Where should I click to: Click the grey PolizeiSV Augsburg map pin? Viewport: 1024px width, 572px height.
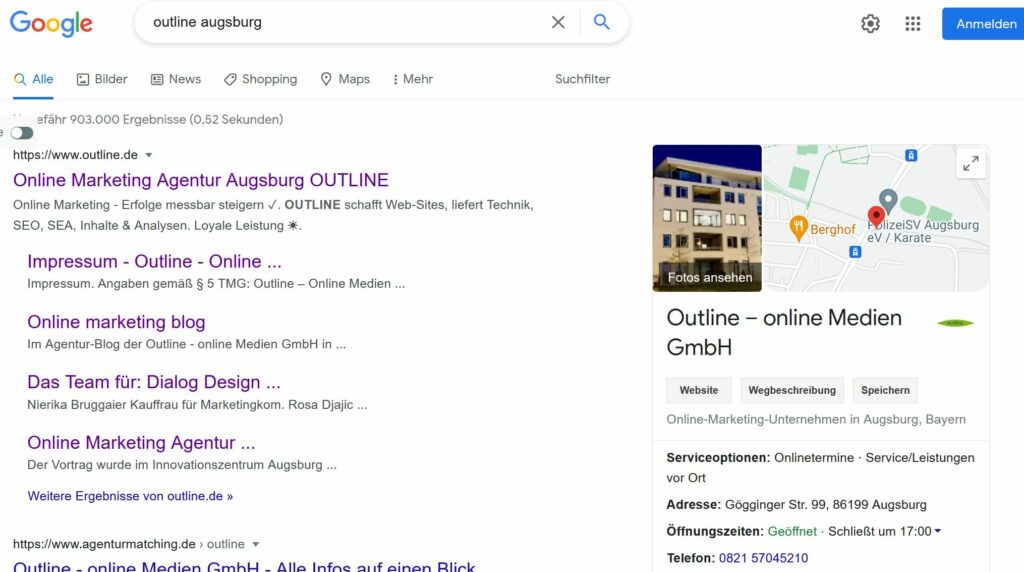pyautogui.click(x=888, y=200)
